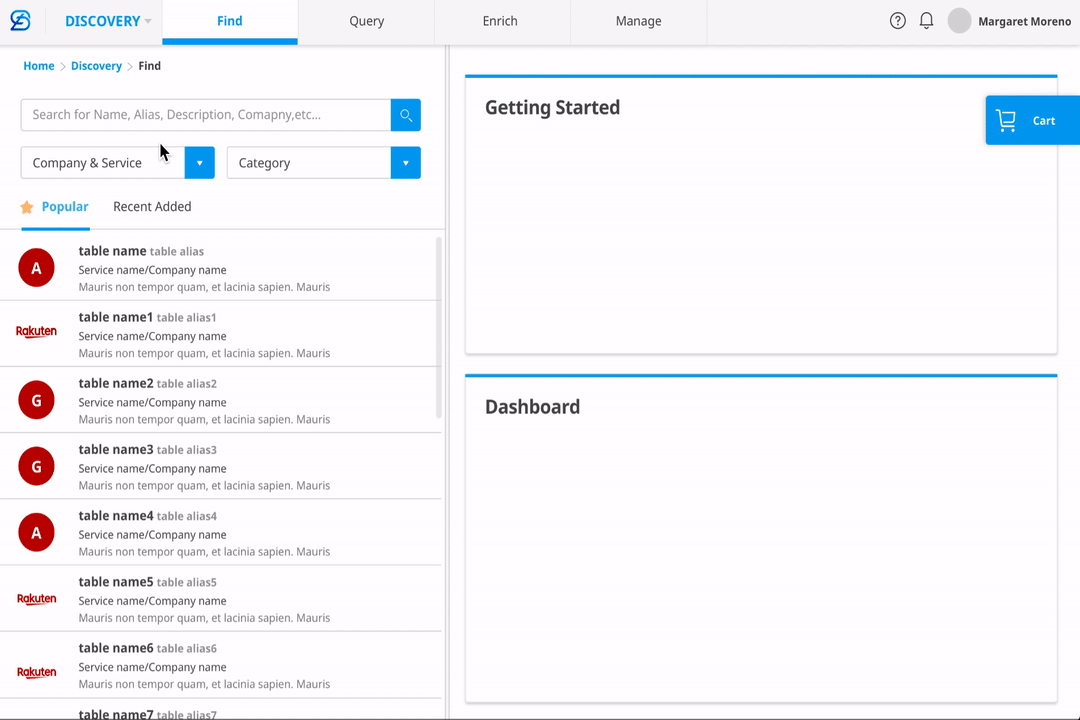Image resolution: width=1080 pixels, height=720 pixels.
Task: Open the 'table name6' list title
Action: point(116,648)
